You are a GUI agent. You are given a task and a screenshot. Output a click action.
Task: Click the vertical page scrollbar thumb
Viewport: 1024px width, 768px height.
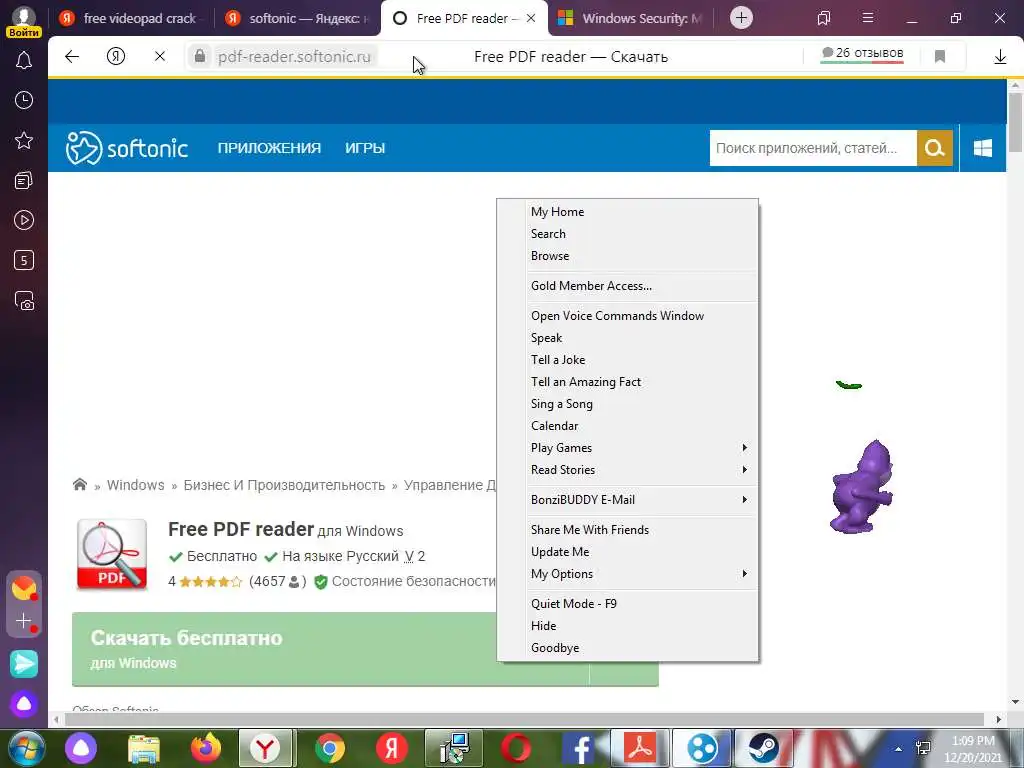pos(1015,122)
